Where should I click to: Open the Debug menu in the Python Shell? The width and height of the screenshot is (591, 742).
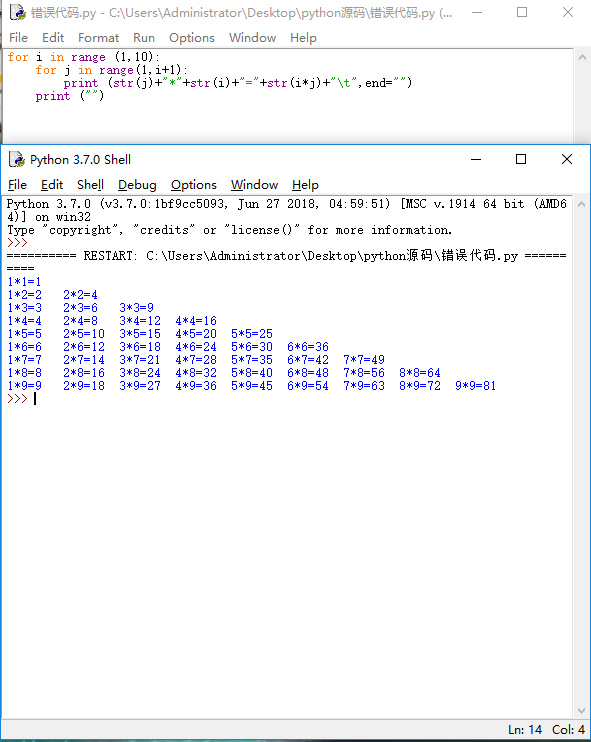coord(137,185)
